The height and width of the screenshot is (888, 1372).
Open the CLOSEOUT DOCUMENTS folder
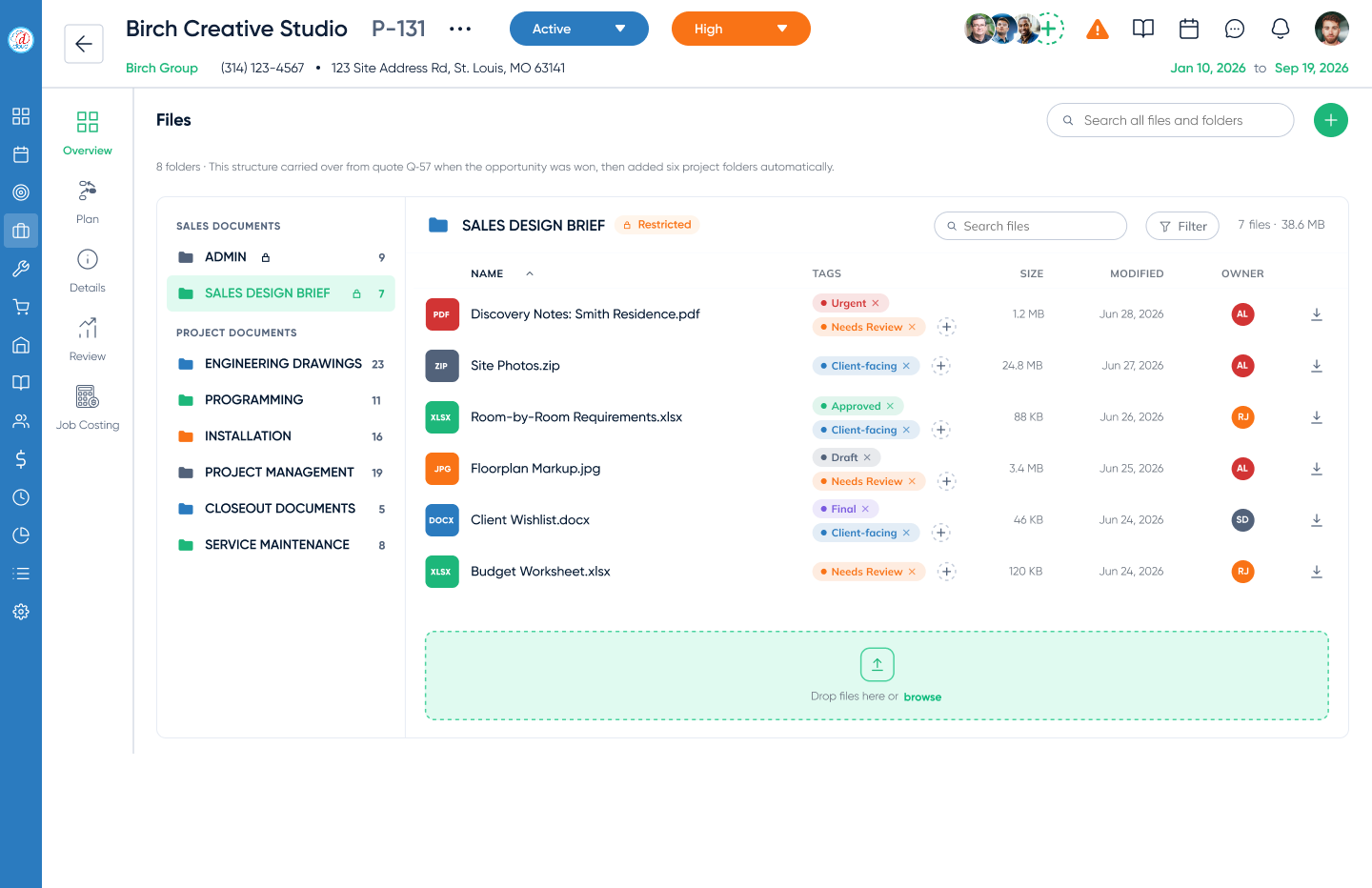click(281, 509)
